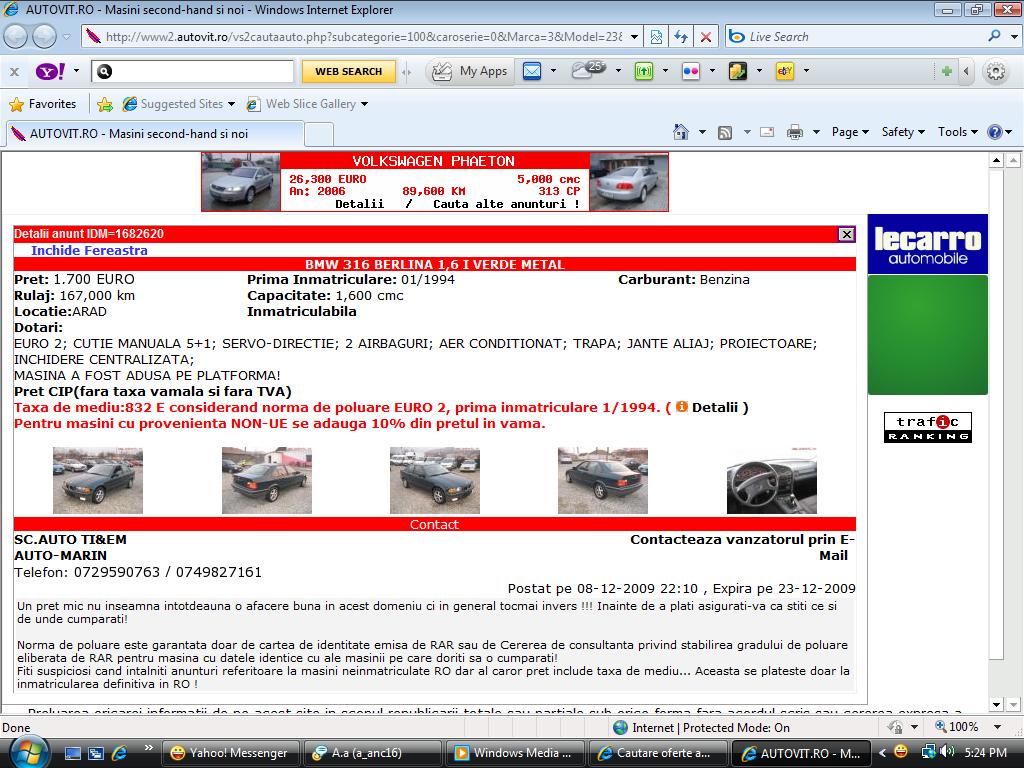
Task: Click the Home icon in command bar
Action: tap(681, 132)
